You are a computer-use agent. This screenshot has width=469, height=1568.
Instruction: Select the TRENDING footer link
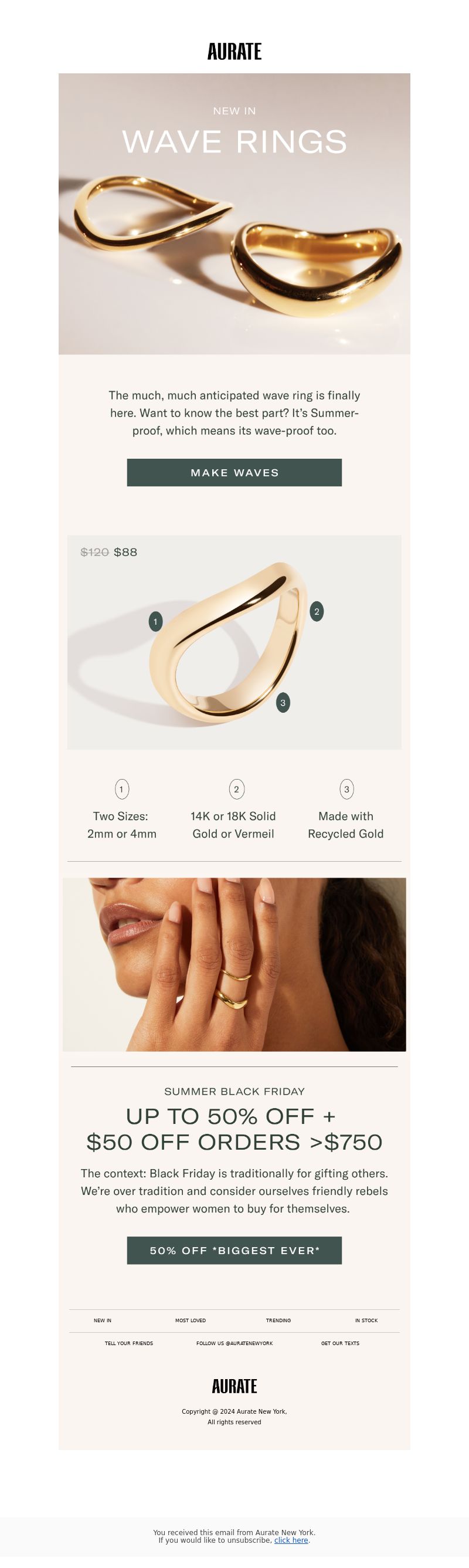[278, 1320]
